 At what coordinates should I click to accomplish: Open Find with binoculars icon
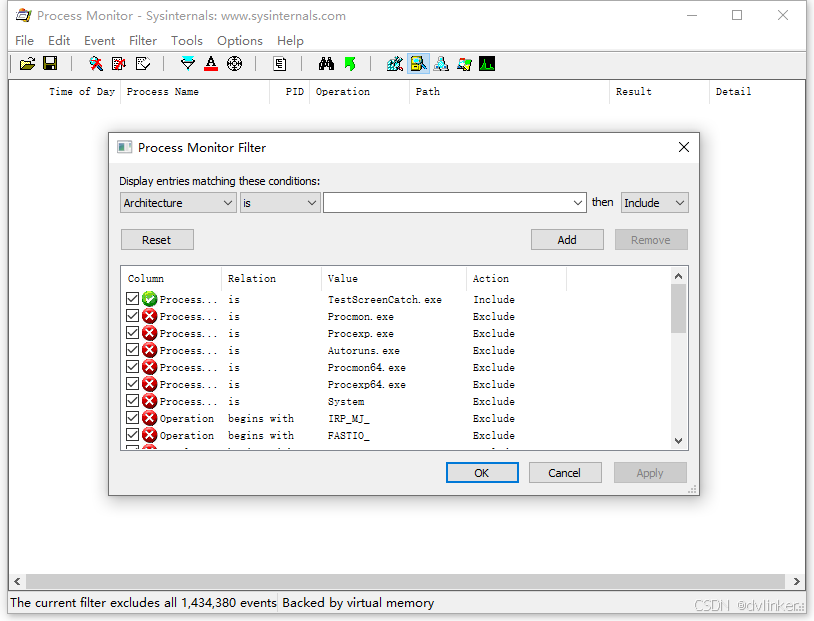point(327,64)
